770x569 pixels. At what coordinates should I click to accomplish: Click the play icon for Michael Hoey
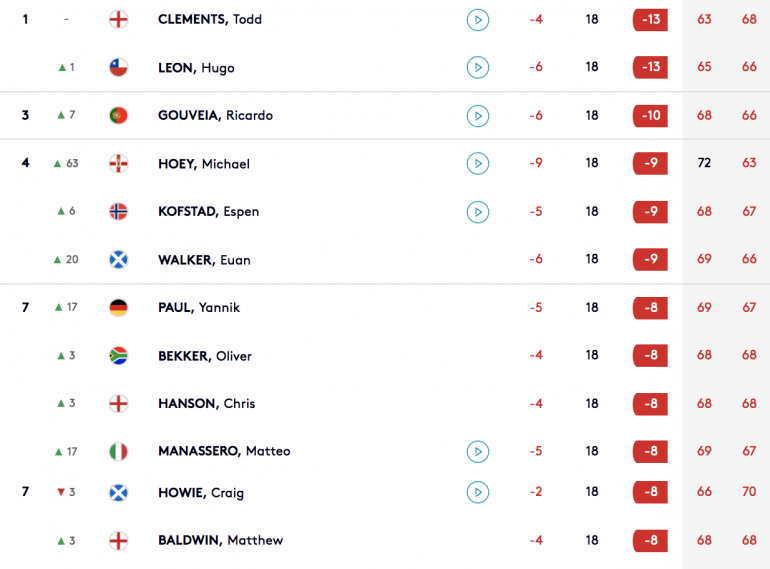point(477,163)
